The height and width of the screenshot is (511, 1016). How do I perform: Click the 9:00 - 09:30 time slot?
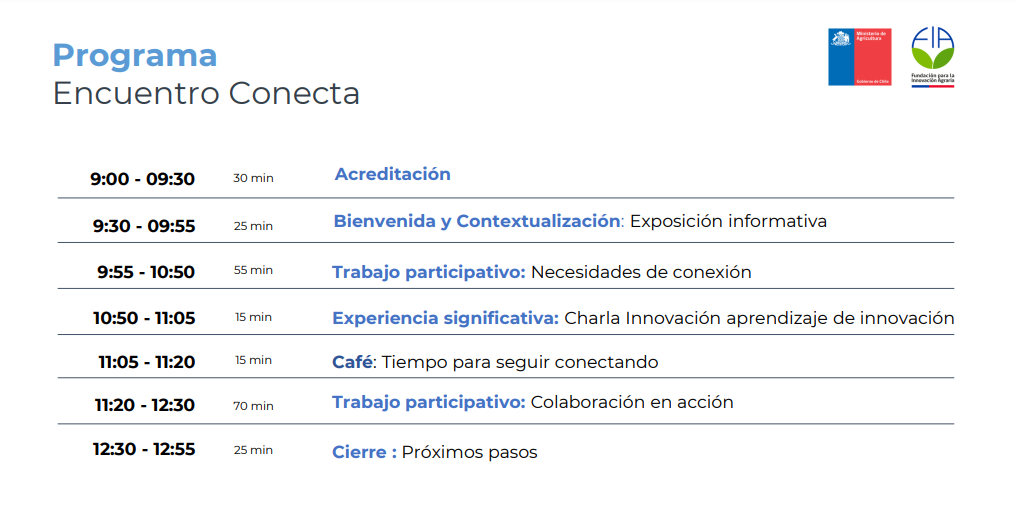143,179
